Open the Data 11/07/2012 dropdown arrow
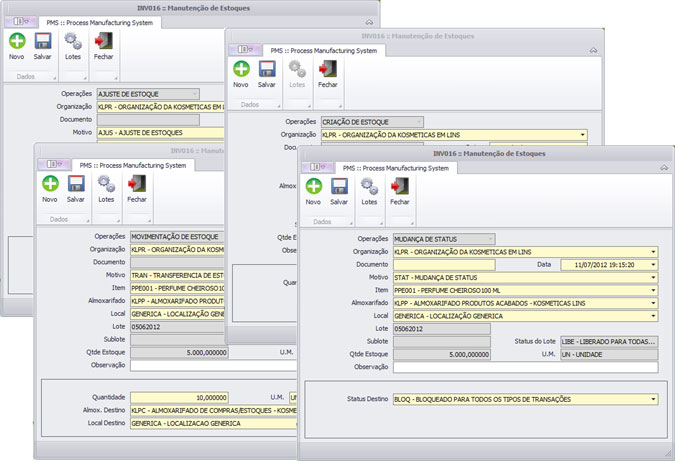The width and height of the screenshot is (675, 461). pyautogui.click(x=653, y=265)
